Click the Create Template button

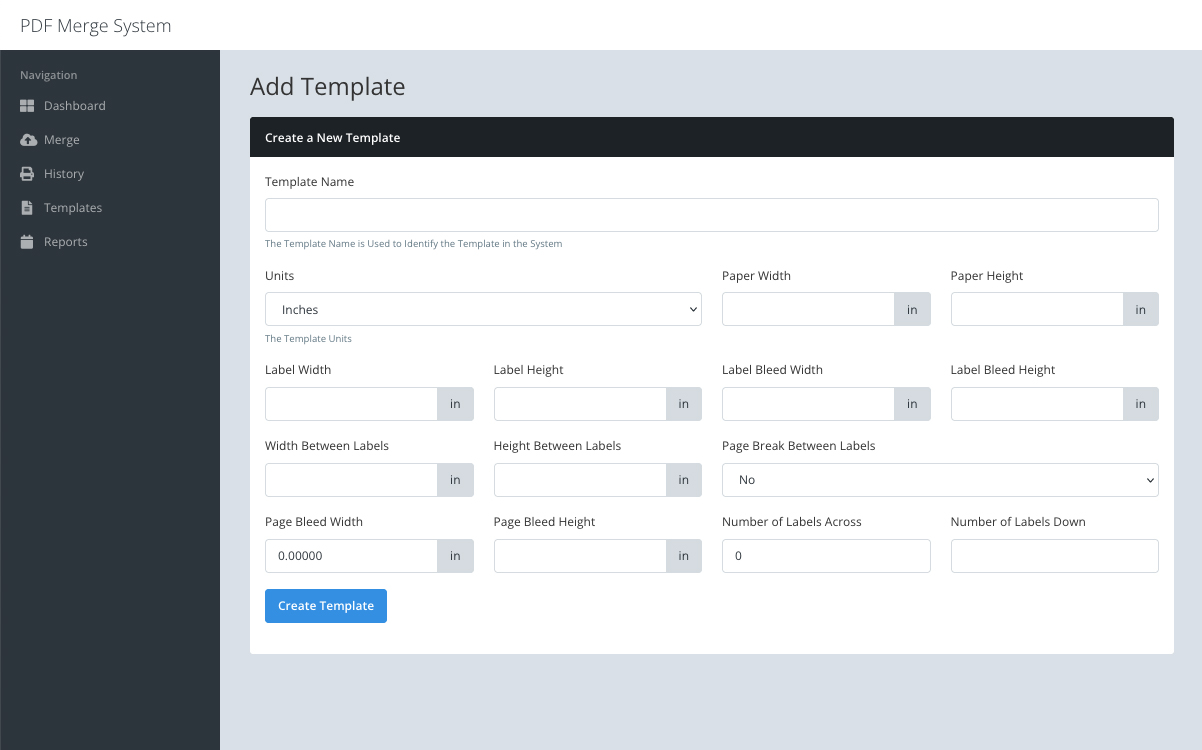coord(325,606)
